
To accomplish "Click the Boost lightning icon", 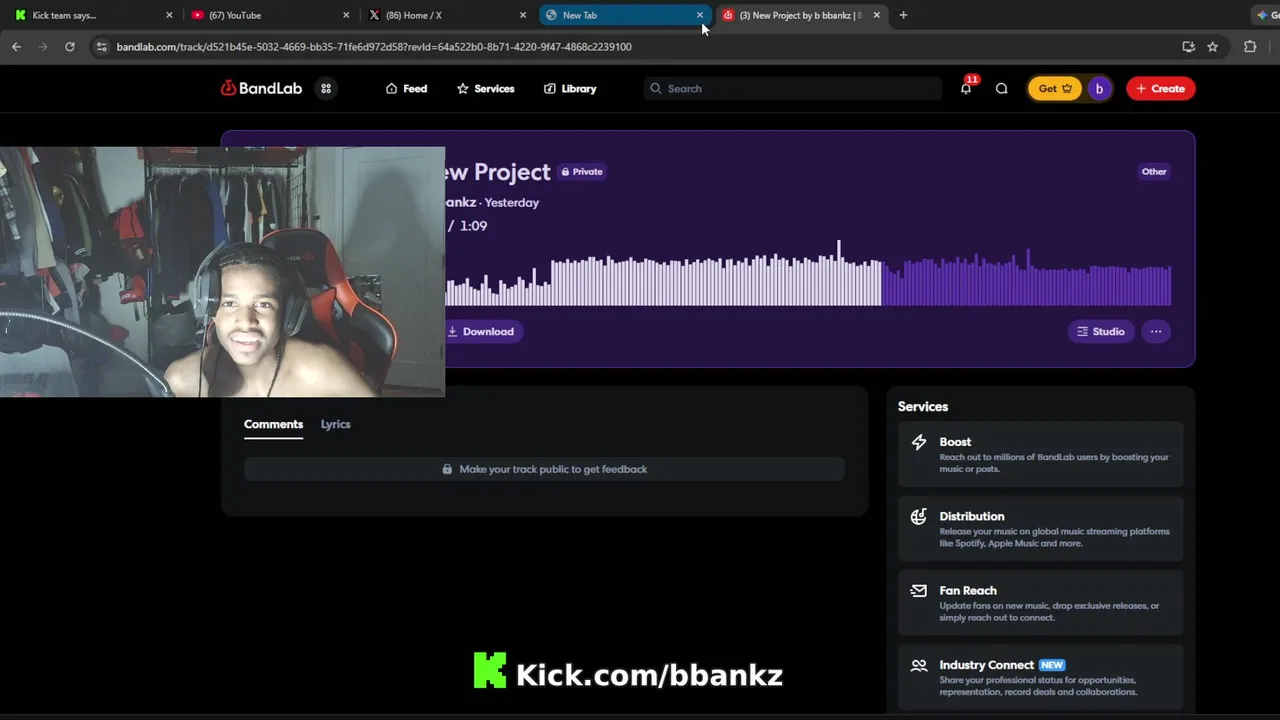I will [919, 442].
